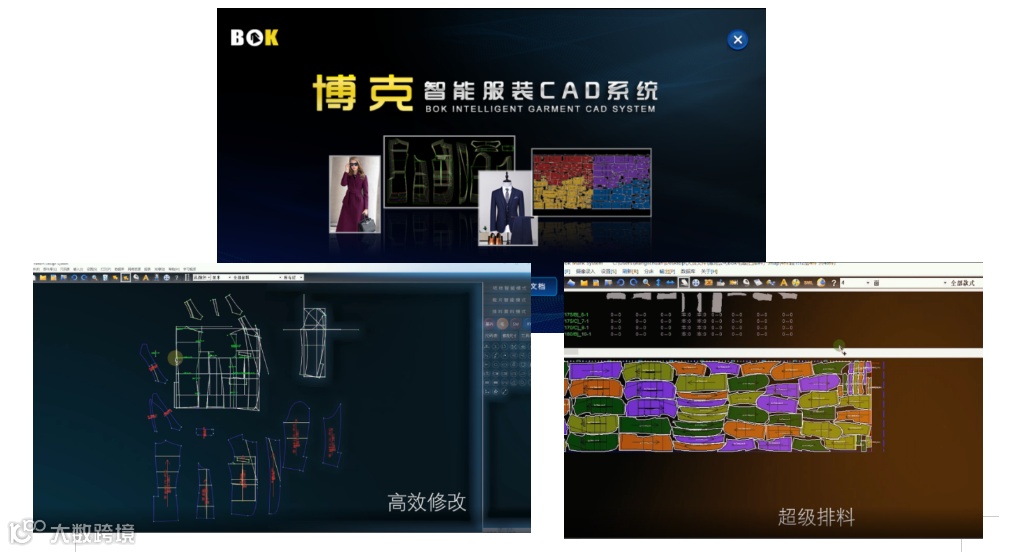
Task: Click the highlighted white-bordered icon in marker toolbar
Action: (x=684, y=283)
